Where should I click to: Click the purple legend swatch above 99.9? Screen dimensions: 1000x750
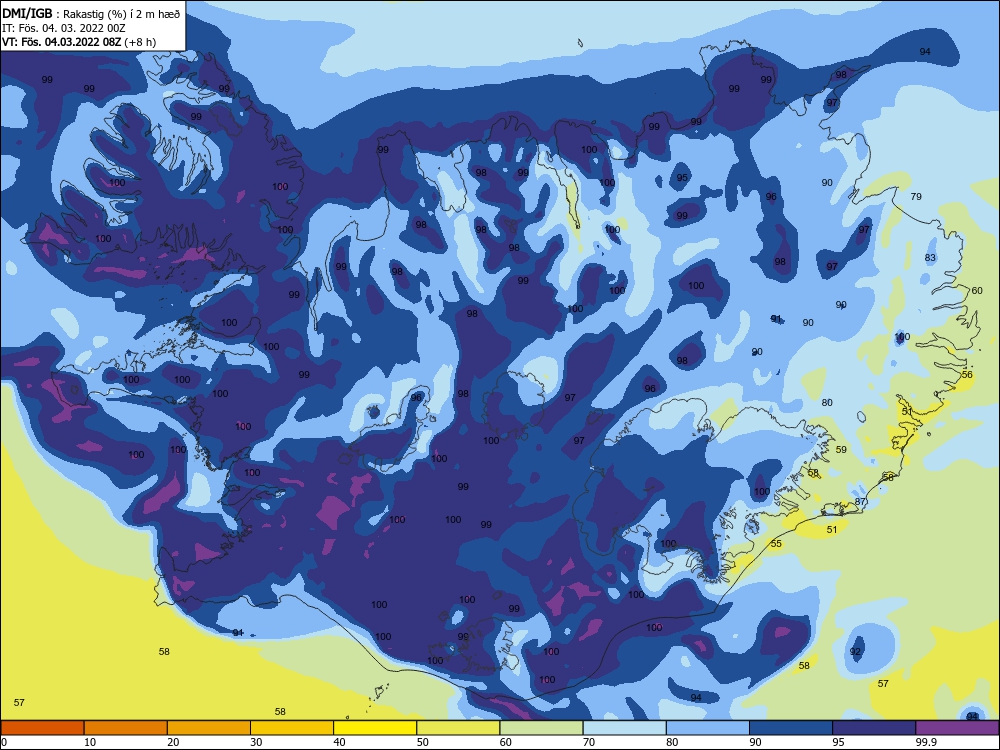click(x=957, y=728)
